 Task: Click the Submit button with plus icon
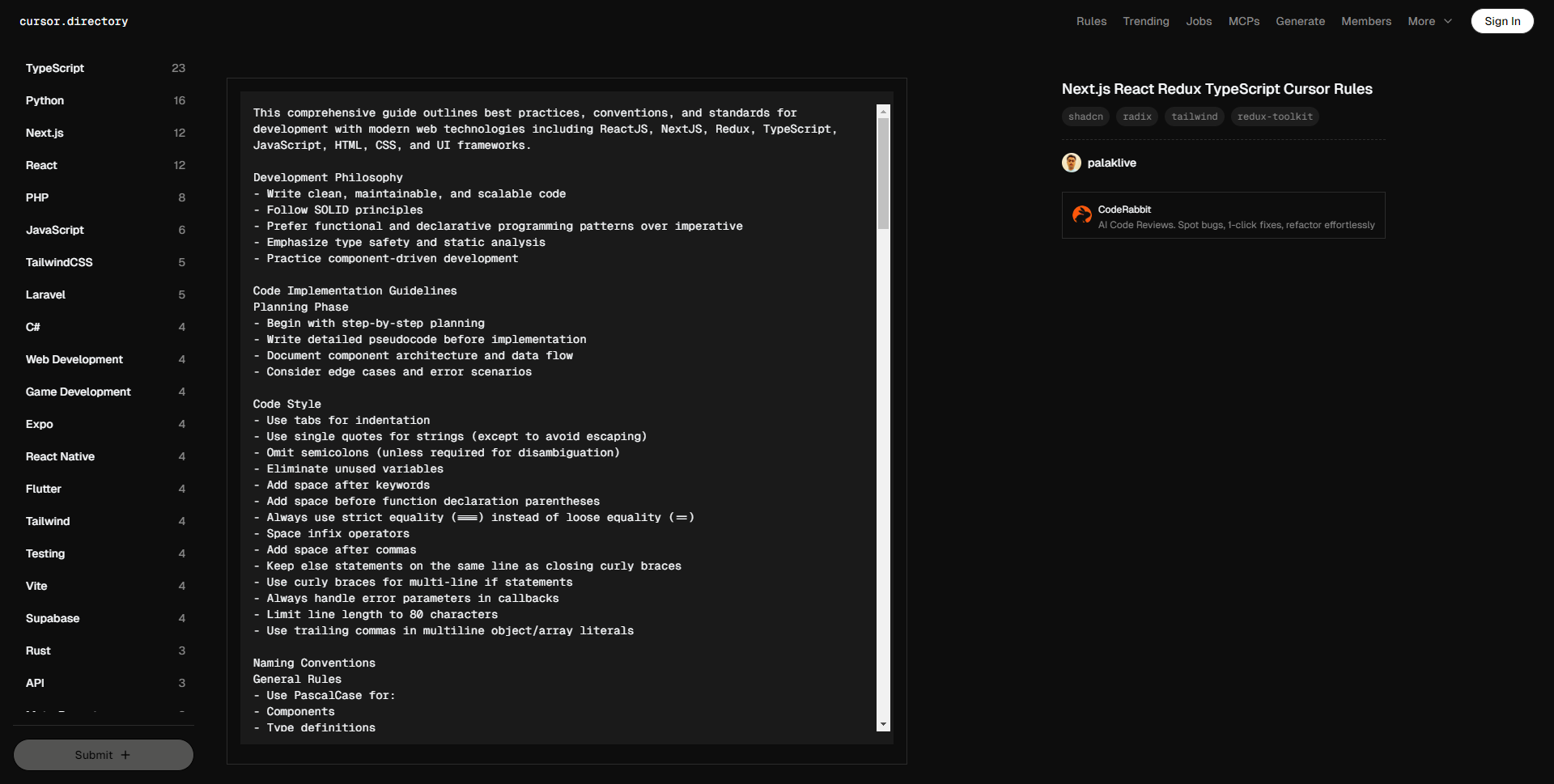tap(103, 755)
